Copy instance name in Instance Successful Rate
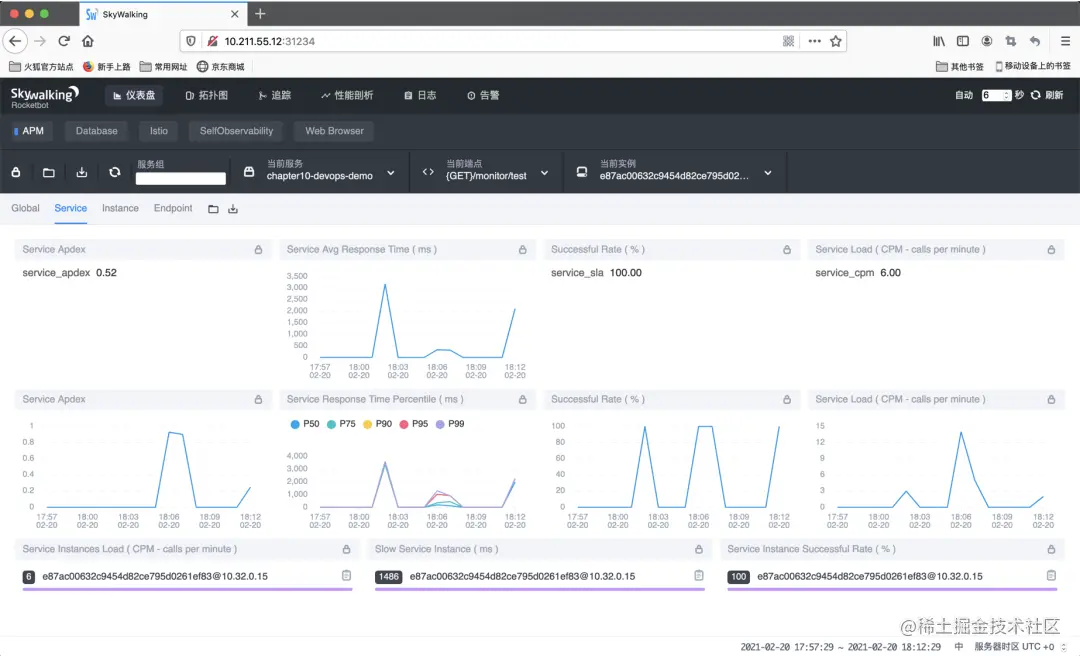The height and width of the screenshot is (656, 1080). [1051, 575]
